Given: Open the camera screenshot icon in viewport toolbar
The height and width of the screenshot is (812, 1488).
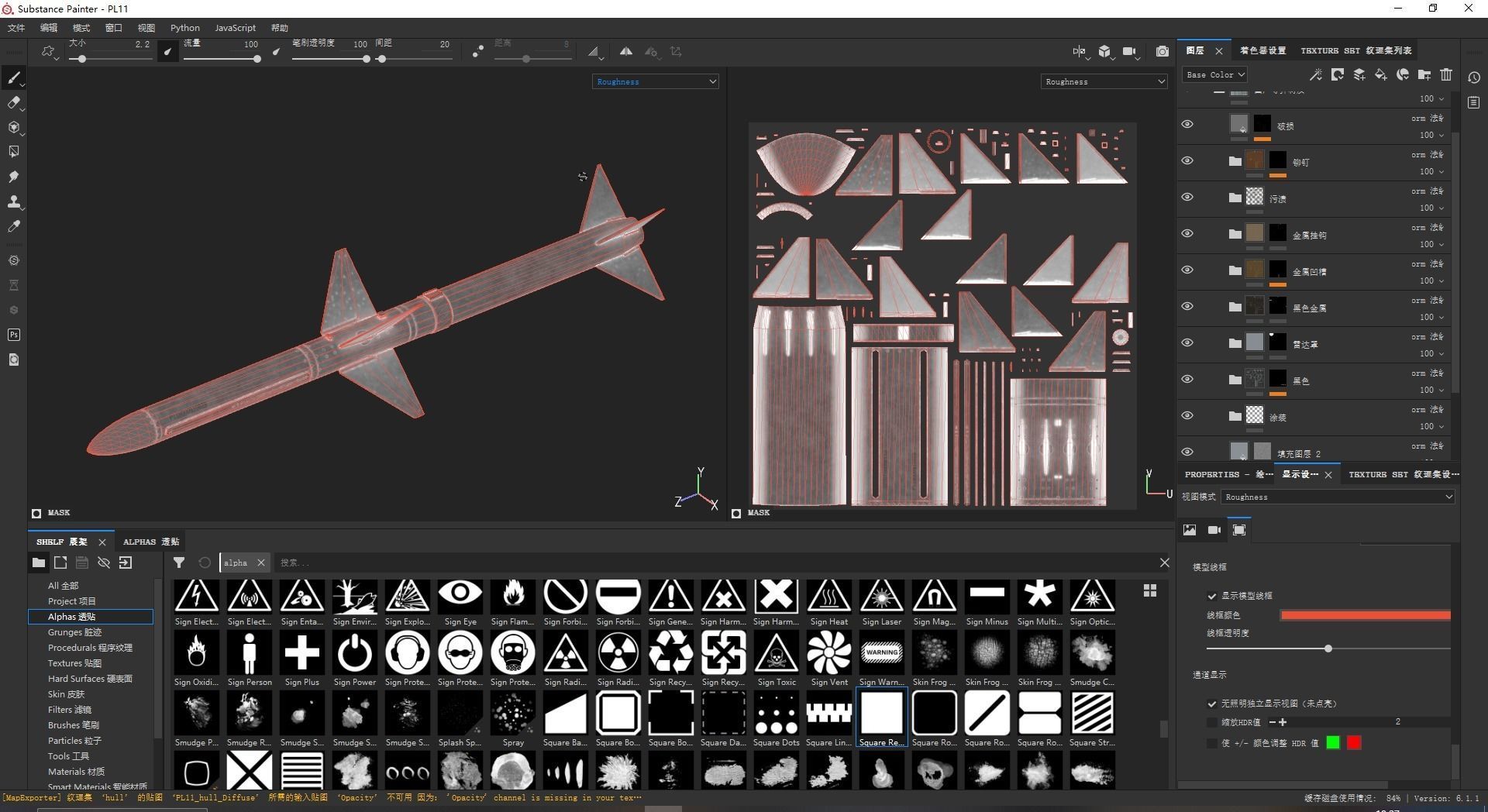Looking at the screenshot, I should pos(1162,52).
